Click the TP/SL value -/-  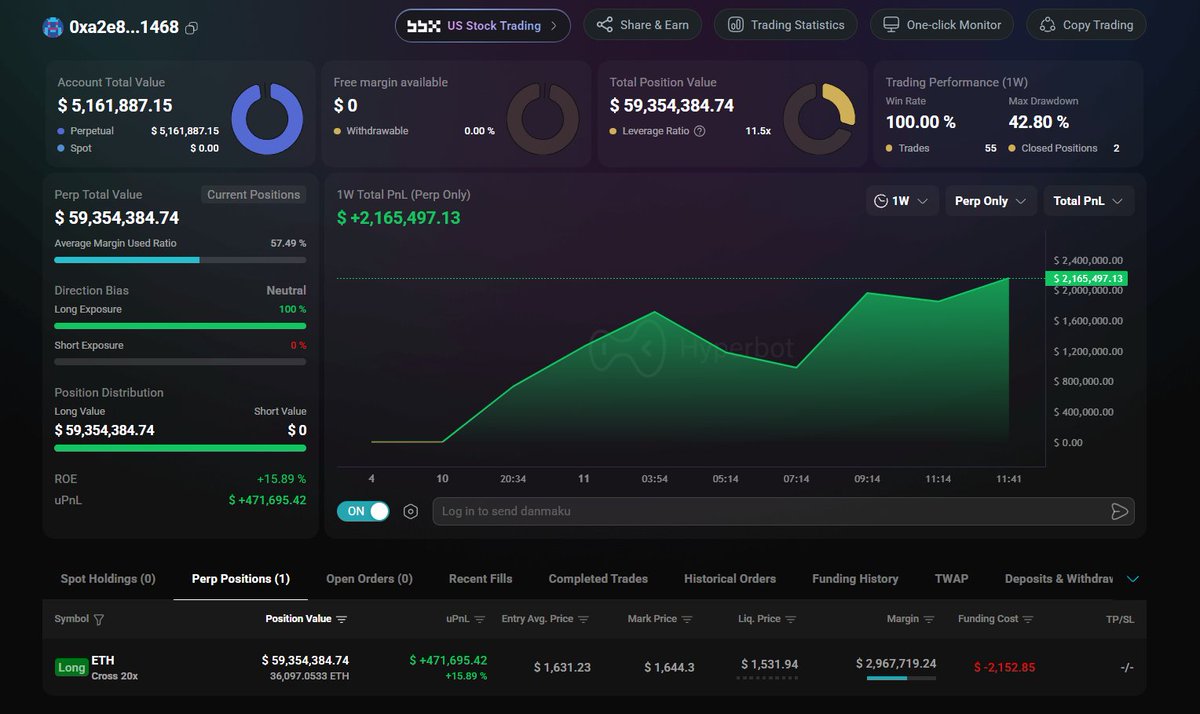click(1127, 667)
